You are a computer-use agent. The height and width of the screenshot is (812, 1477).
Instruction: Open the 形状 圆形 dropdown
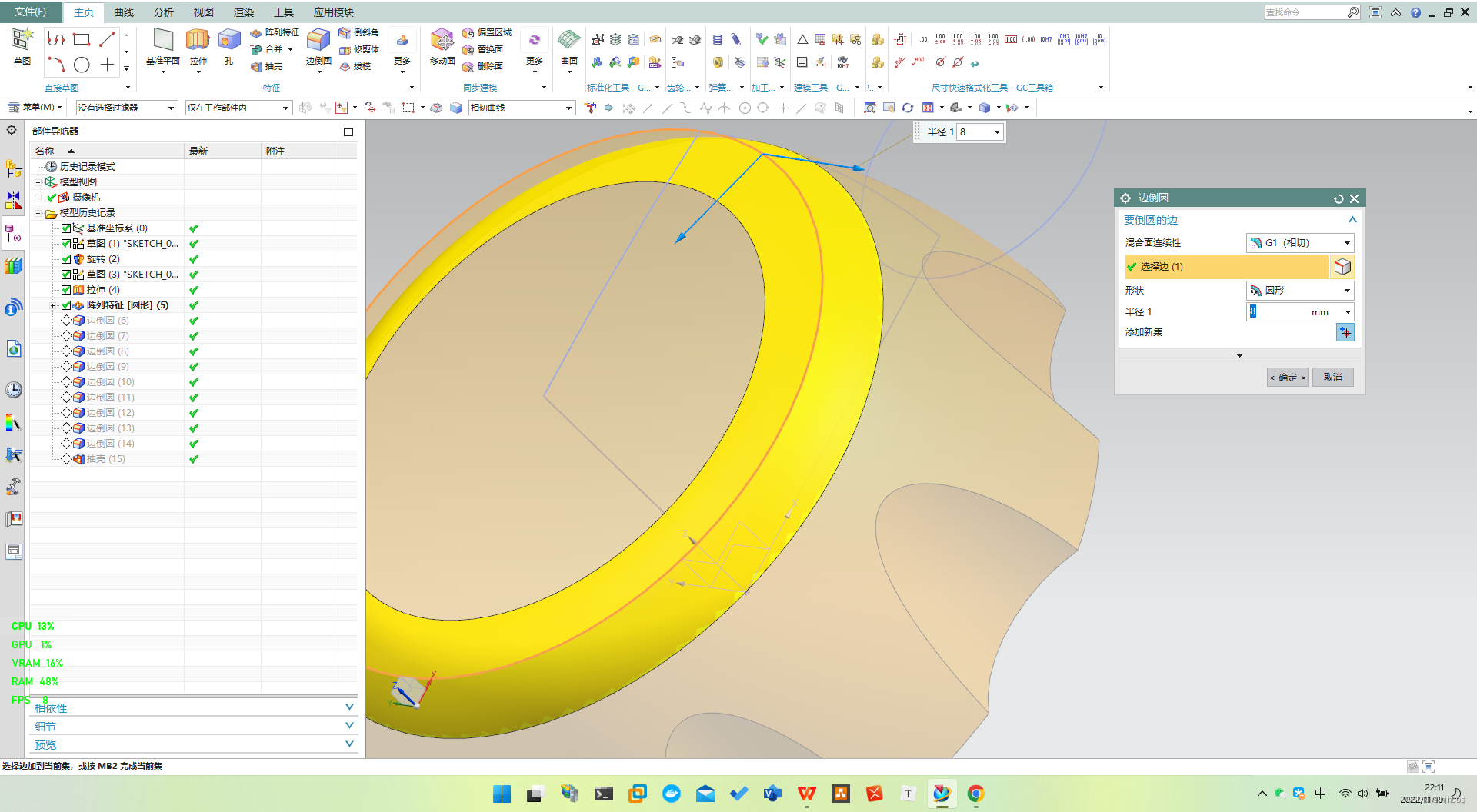tap(1300, 291)
